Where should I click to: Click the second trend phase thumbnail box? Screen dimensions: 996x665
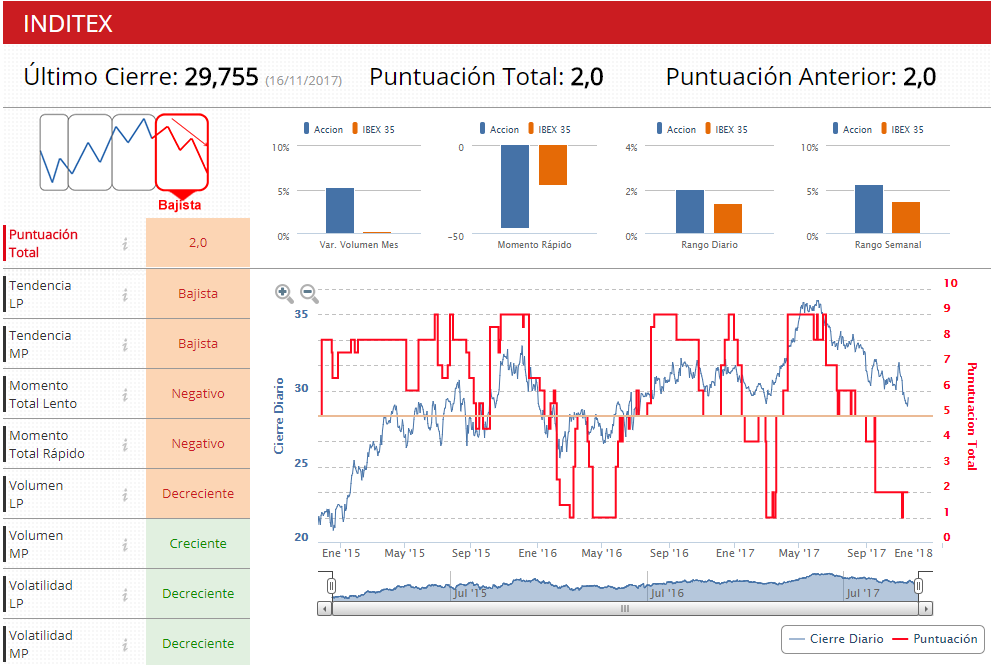[x=90, y=152]
